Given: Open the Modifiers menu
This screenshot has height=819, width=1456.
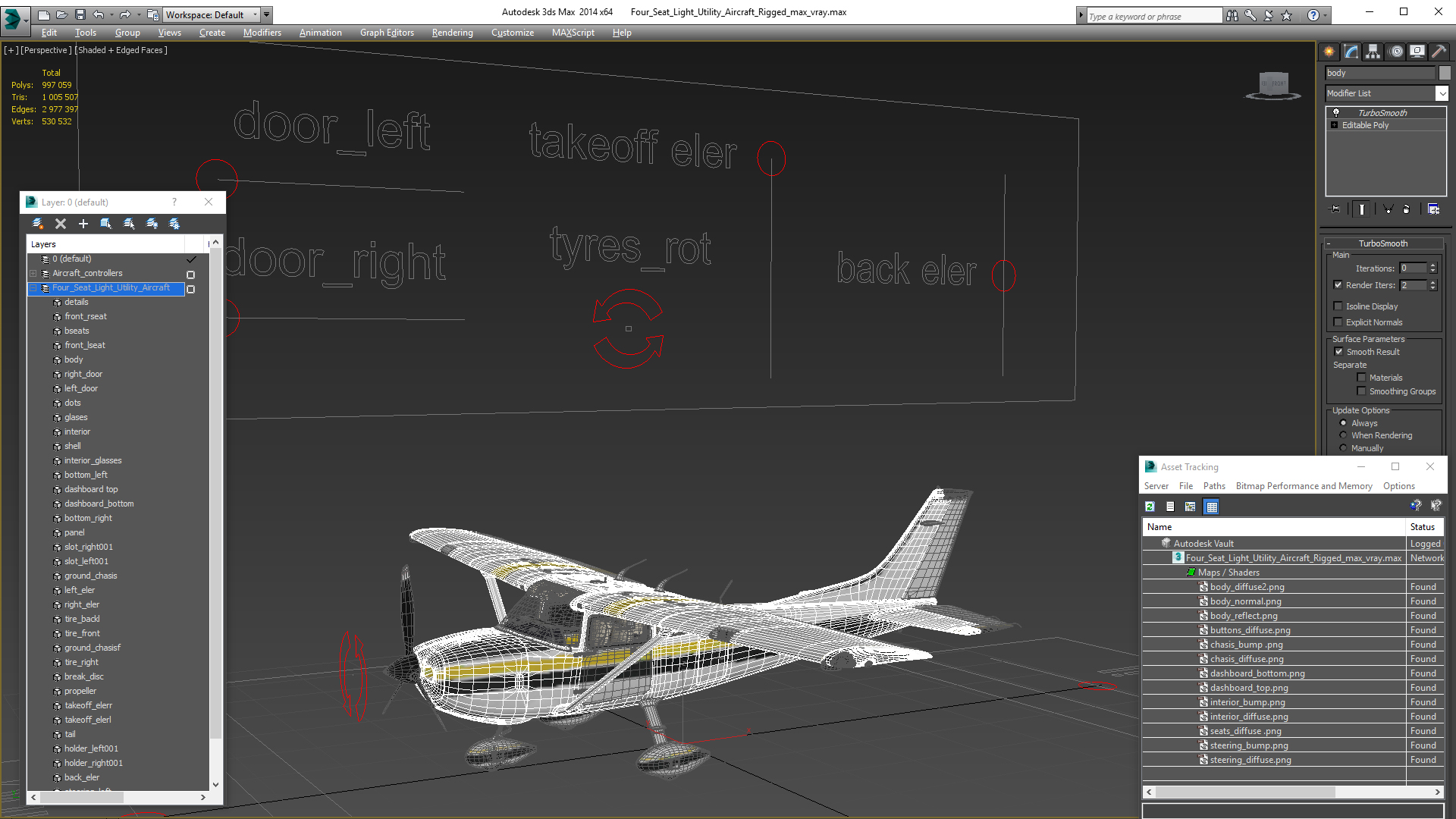Looking at the screenshot, I should 262,33.
